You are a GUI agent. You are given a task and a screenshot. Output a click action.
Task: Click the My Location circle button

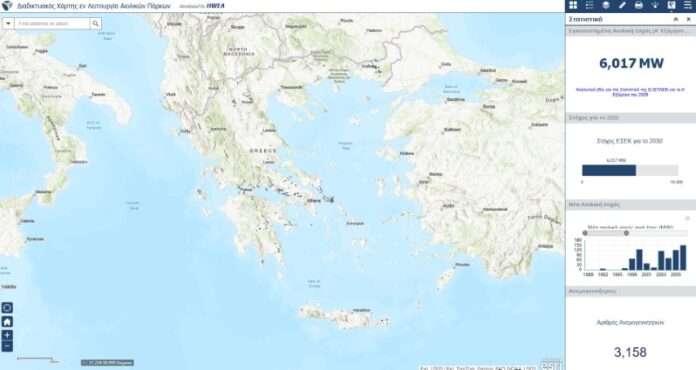tap(7, 307)
